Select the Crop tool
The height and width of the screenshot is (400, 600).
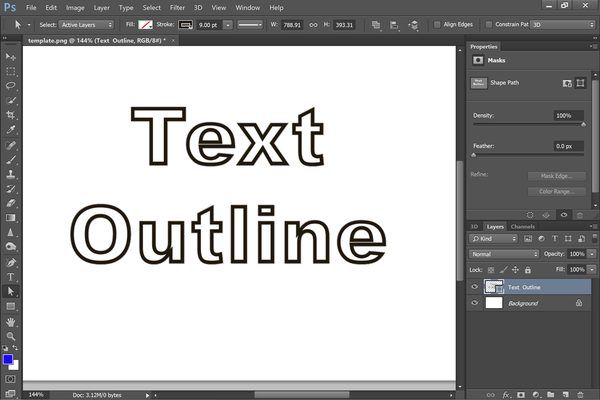[11, 116]
